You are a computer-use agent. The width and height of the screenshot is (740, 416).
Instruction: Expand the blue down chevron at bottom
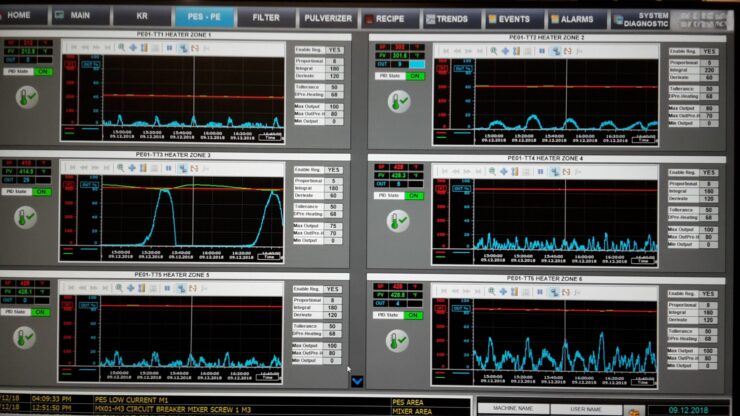(357, 381)
